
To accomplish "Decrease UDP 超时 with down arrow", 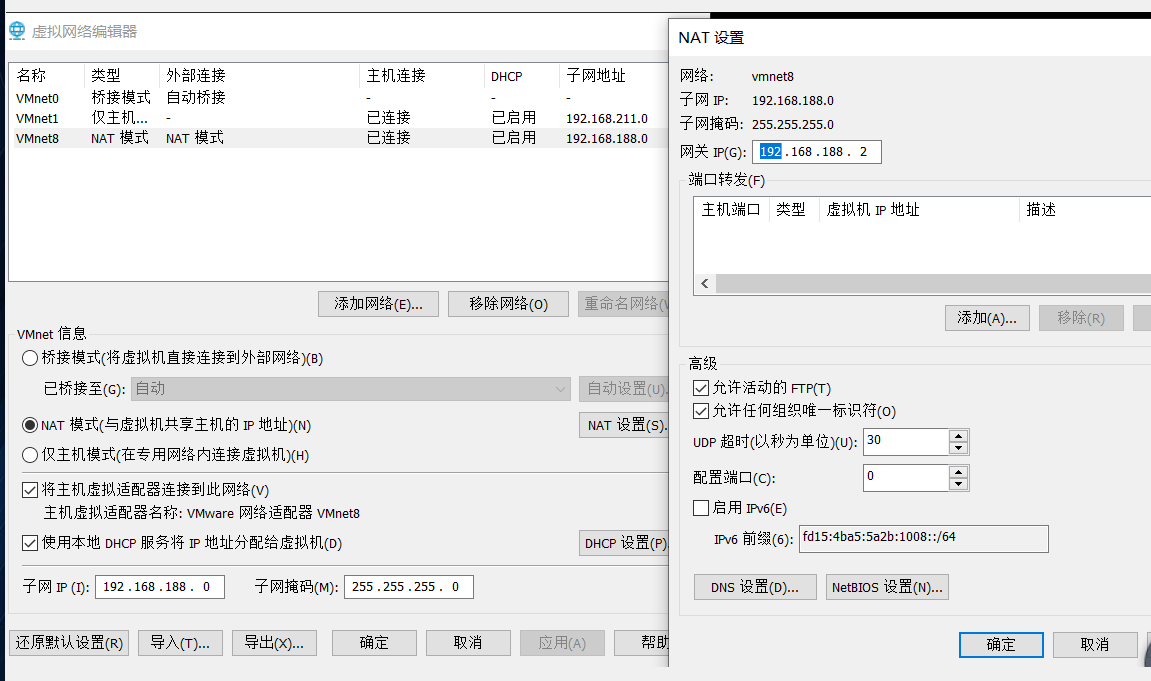I will tap(958, 448).
